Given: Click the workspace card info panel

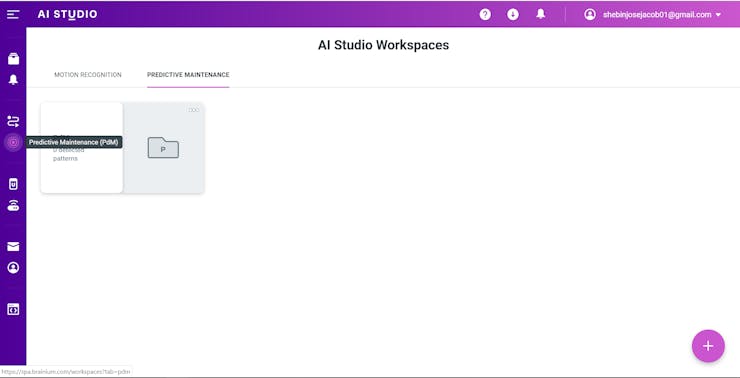Looking at the screenshot, I should click(x=82, y=148).
